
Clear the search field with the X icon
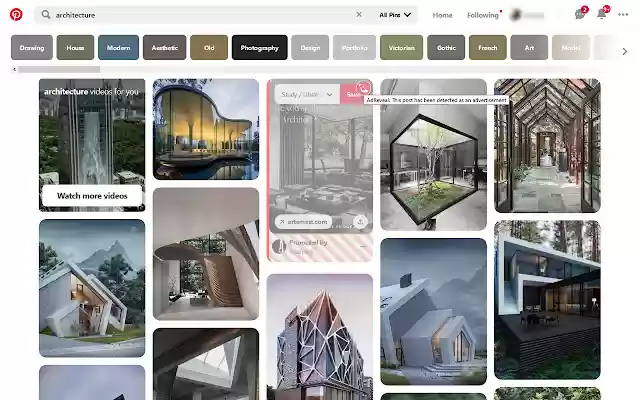pyautogui.click(x=359, y=14)
